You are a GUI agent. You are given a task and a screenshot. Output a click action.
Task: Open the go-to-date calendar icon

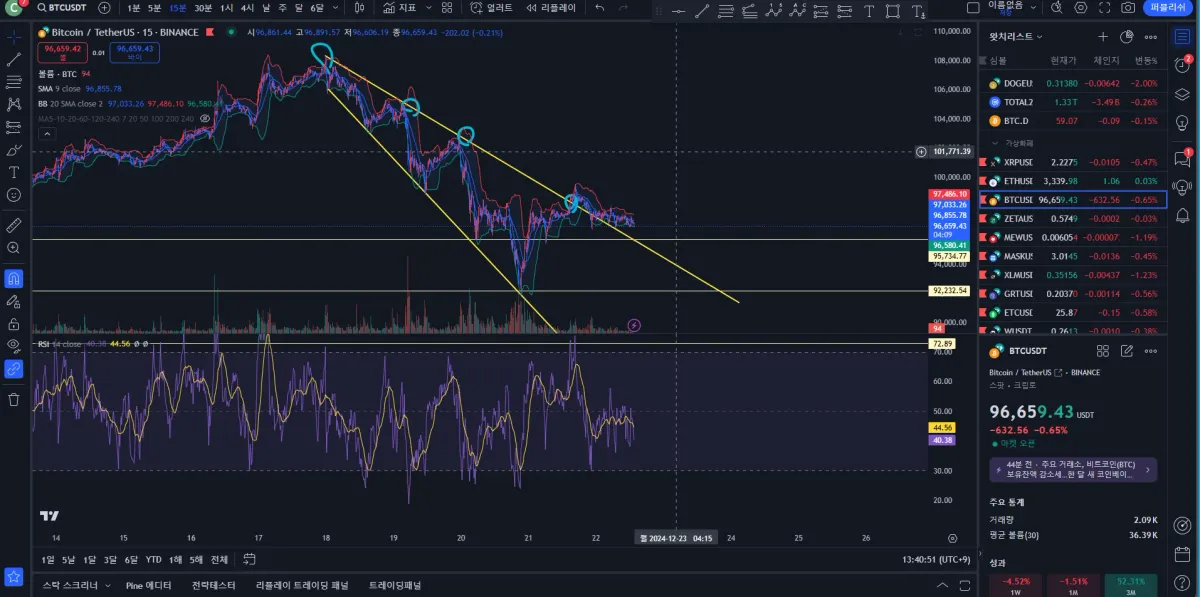(x=249, y=559)
